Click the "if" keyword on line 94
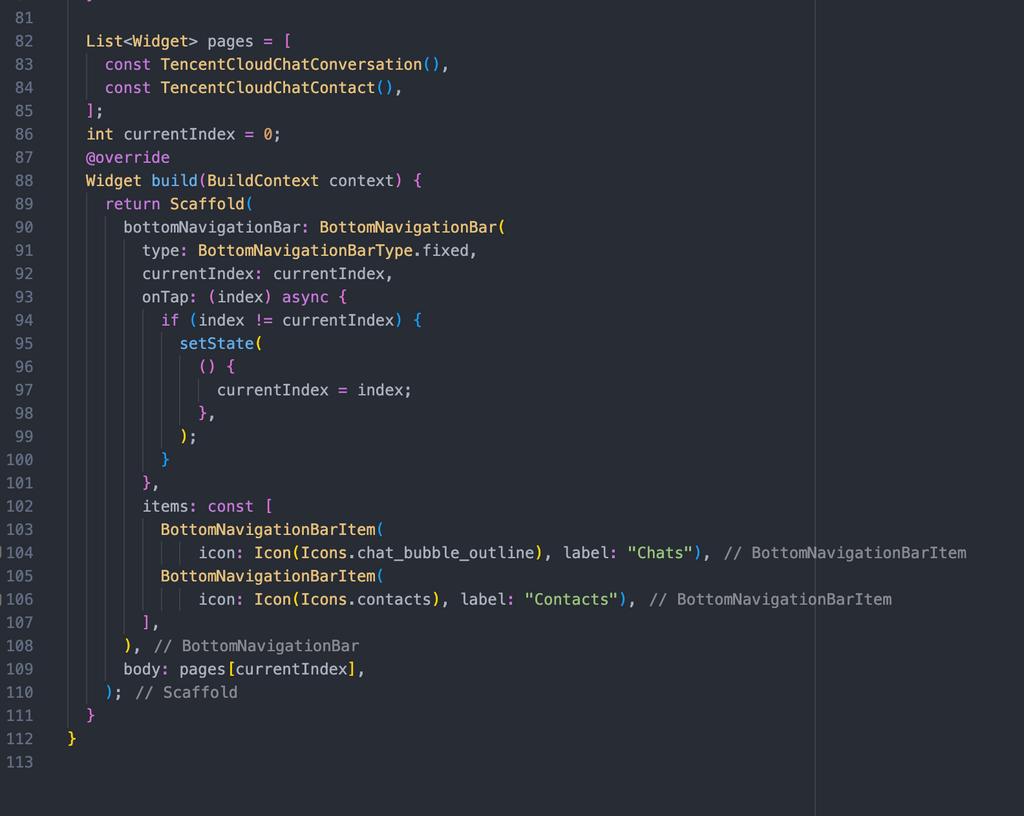The width and height of the screenshot is (1024, 816). point(170,321)
